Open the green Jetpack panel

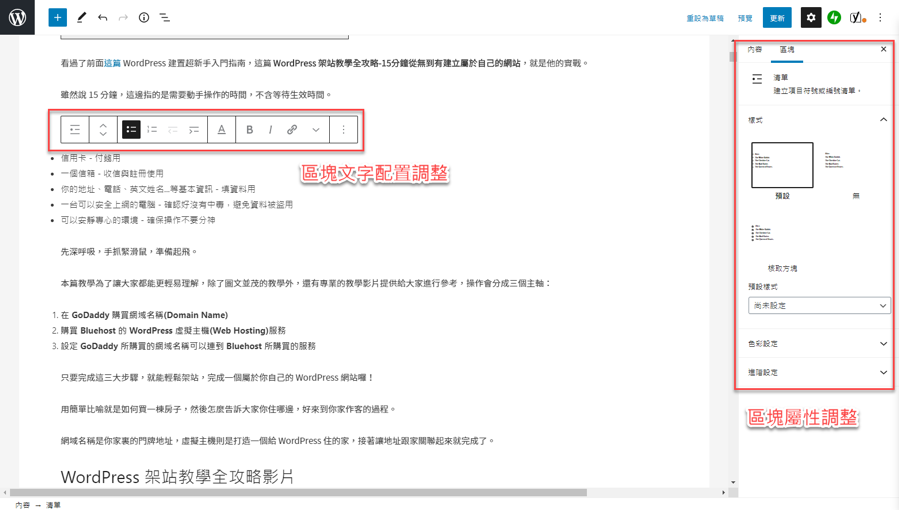coord(834,17)
